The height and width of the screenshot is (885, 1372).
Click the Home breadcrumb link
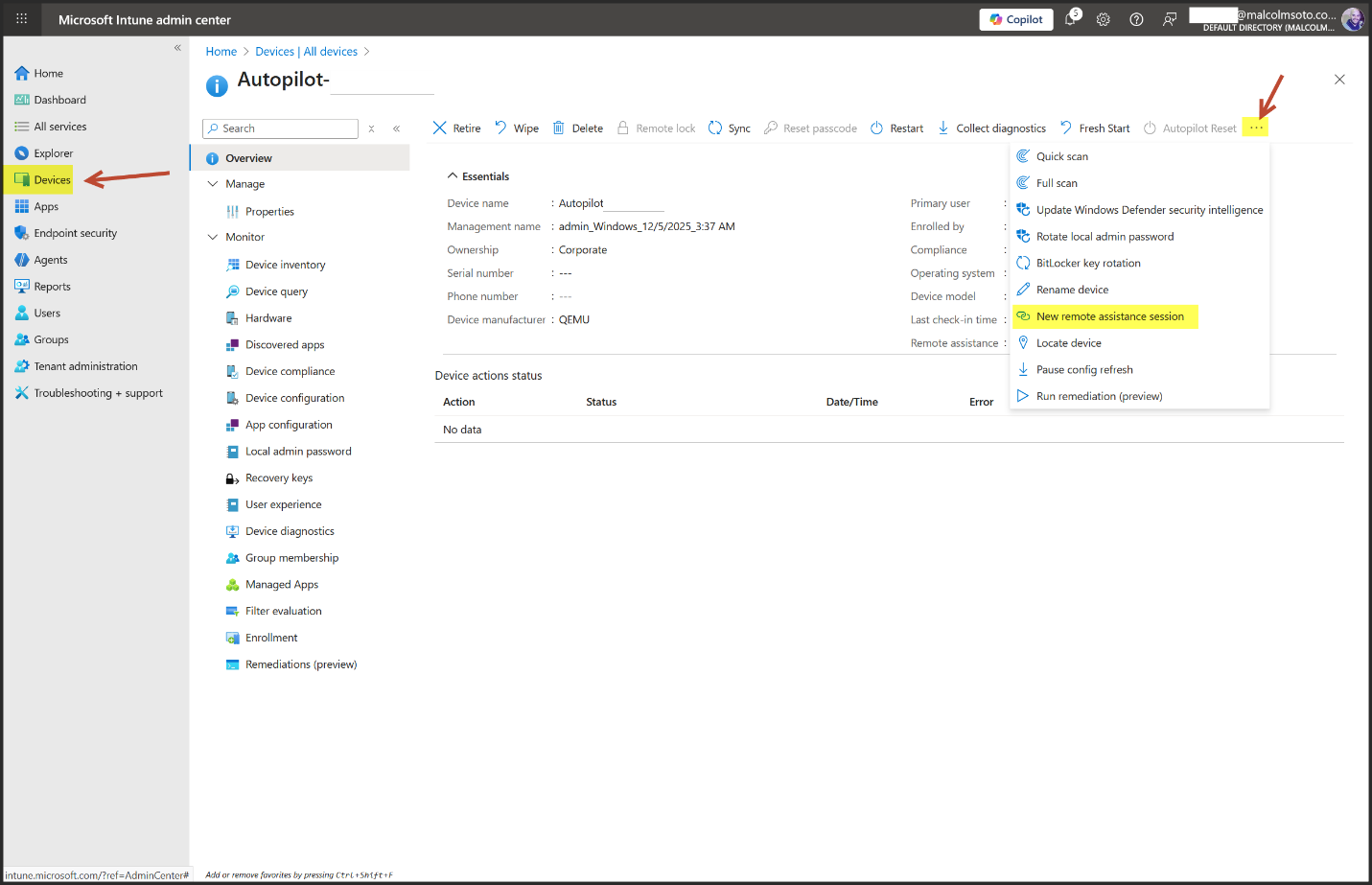point(221,52)
